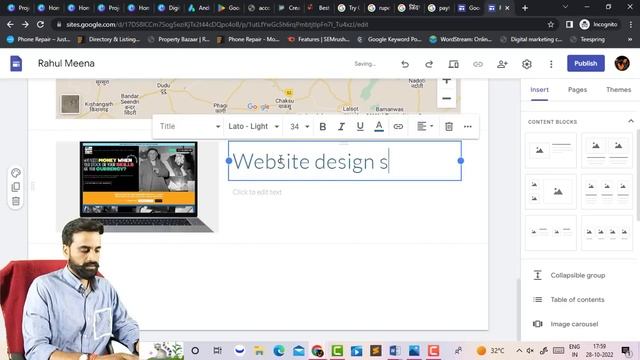640x360 pixels.
Task: Toggle italic formatting
Action: (341, 127)
